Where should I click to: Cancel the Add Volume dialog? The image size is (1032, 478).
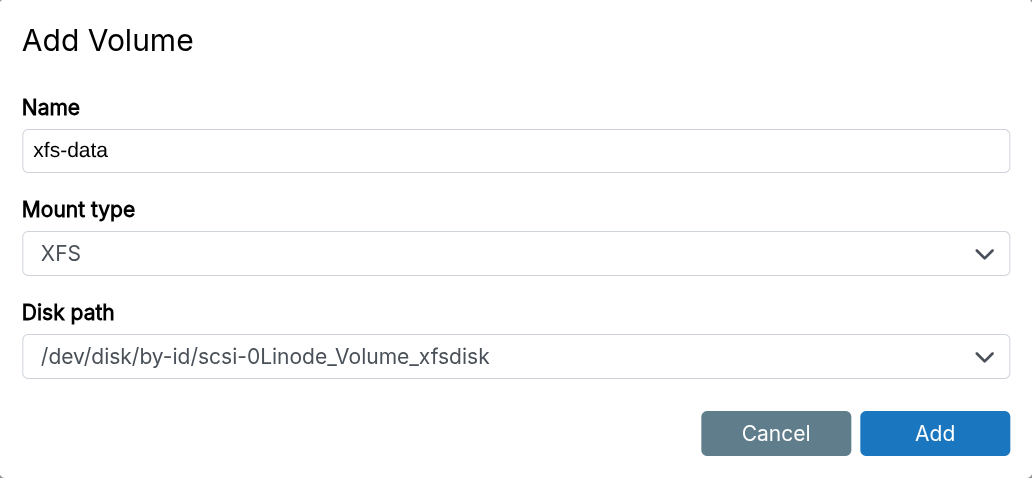tap(775, 433)
